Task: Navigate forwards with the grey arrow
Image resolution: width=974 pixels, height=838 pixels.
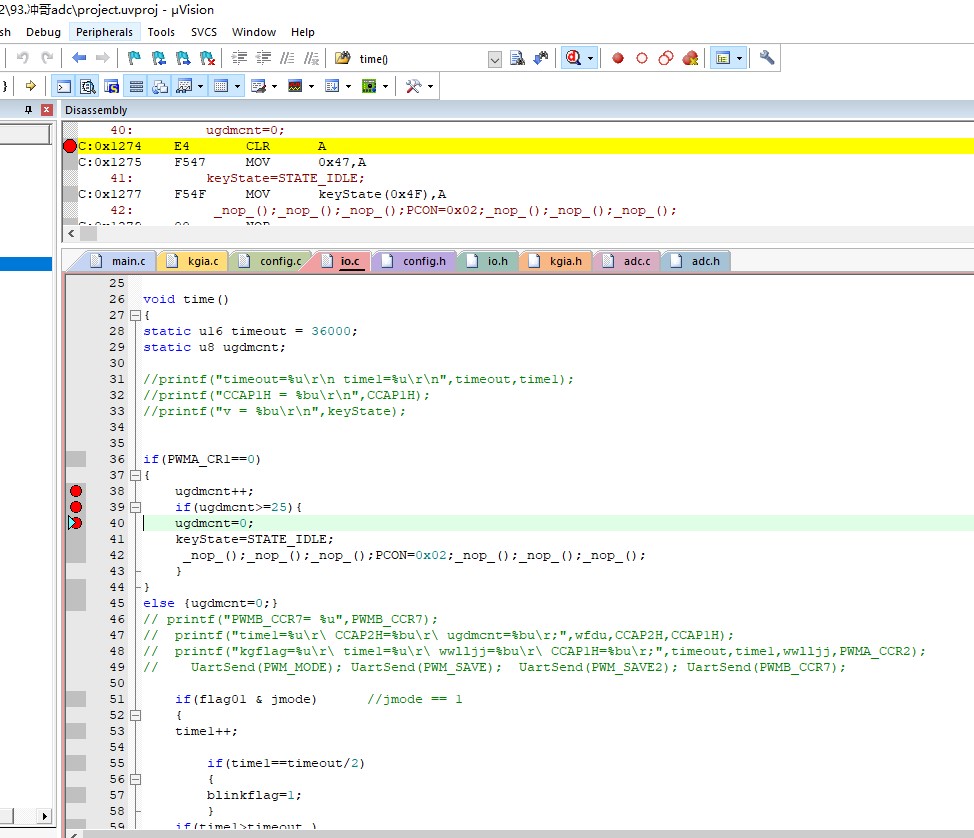Action: (x=102, y=58)
